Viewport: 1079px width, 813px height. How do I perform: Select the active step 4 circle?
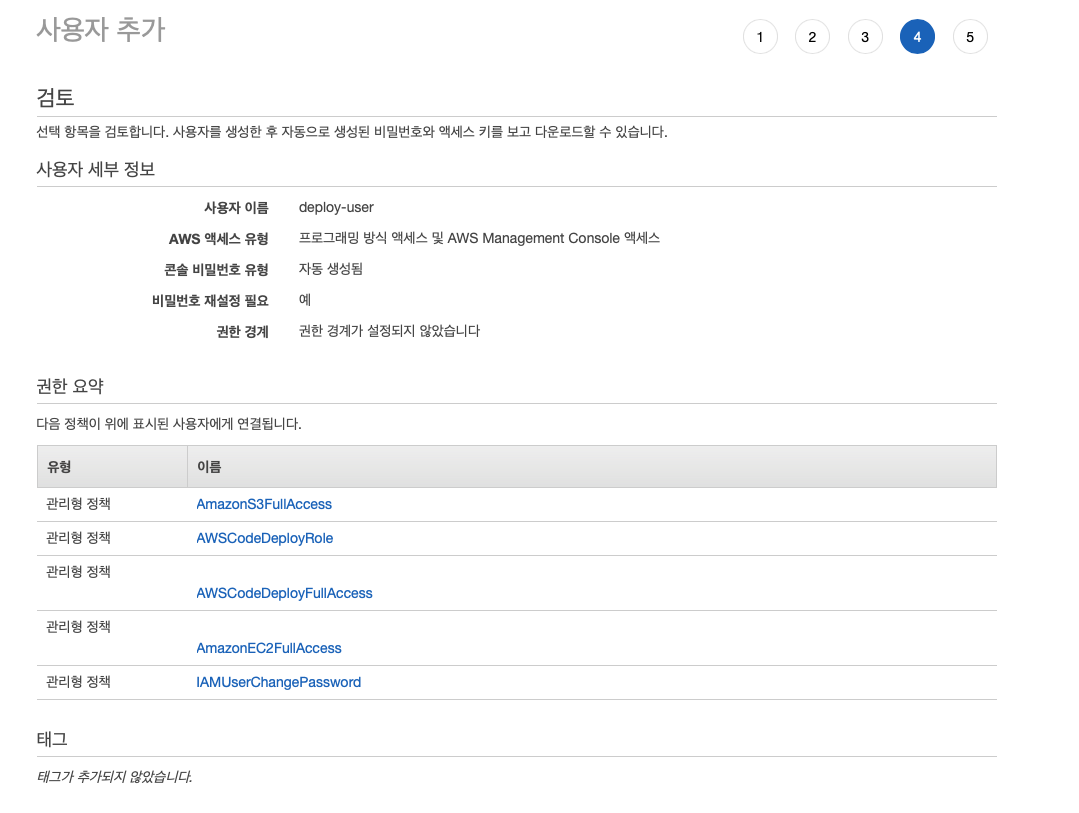[x=917, y=37]
